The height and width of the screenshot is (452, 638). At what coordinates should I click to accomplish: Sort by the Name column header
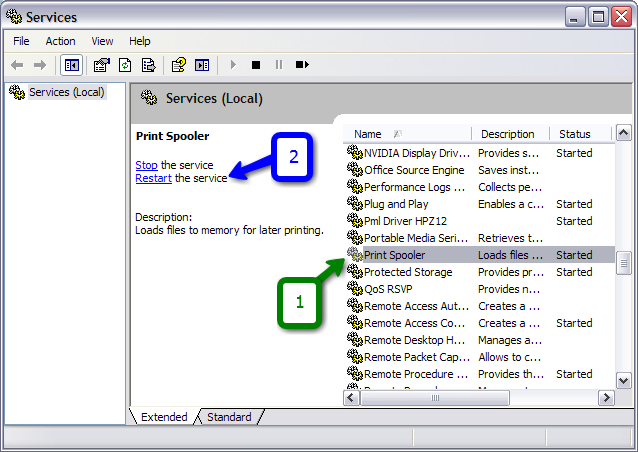click(x=407, y=134)
